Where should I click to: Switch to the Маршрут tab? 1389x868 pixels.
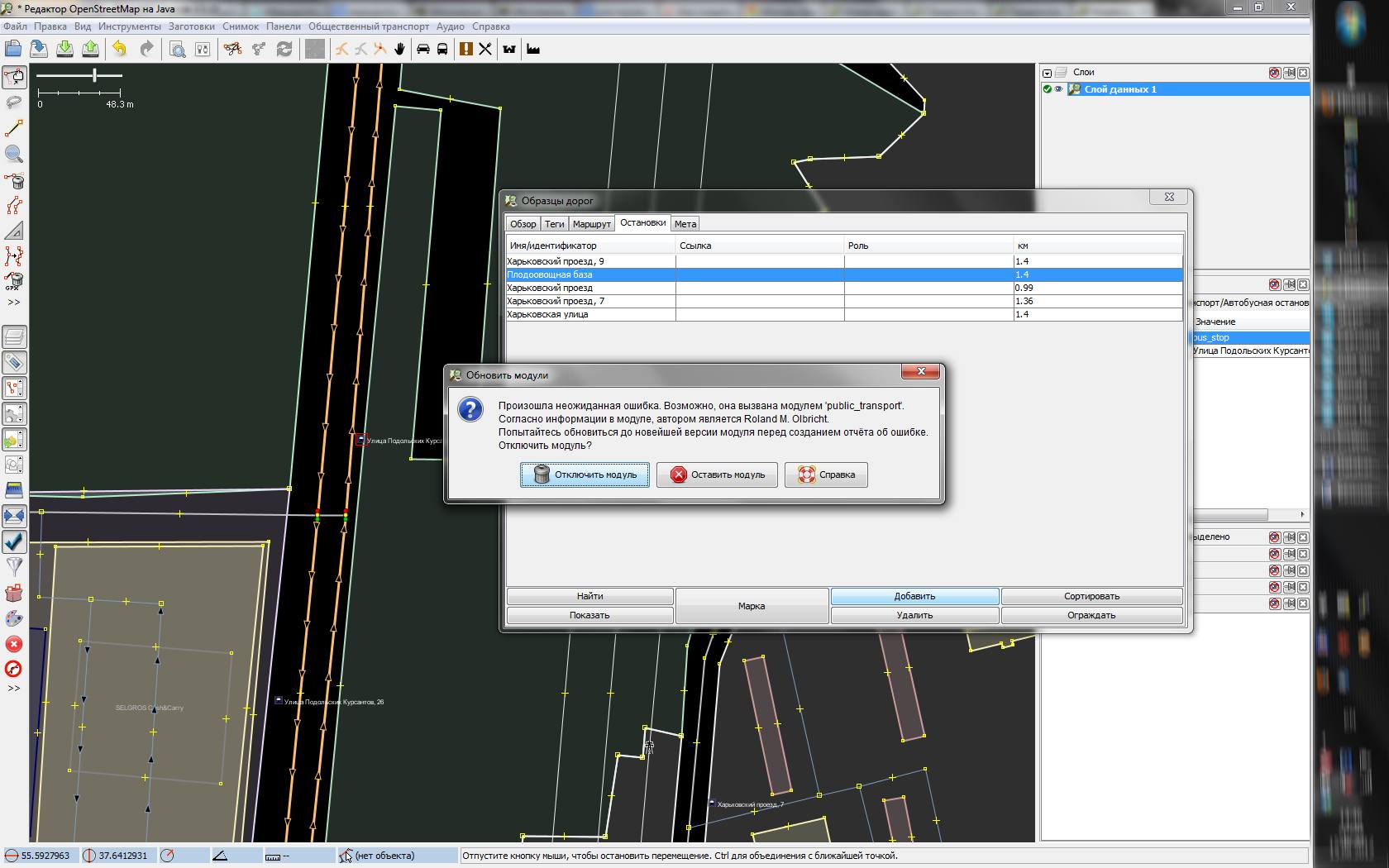[x=591, y=224]
